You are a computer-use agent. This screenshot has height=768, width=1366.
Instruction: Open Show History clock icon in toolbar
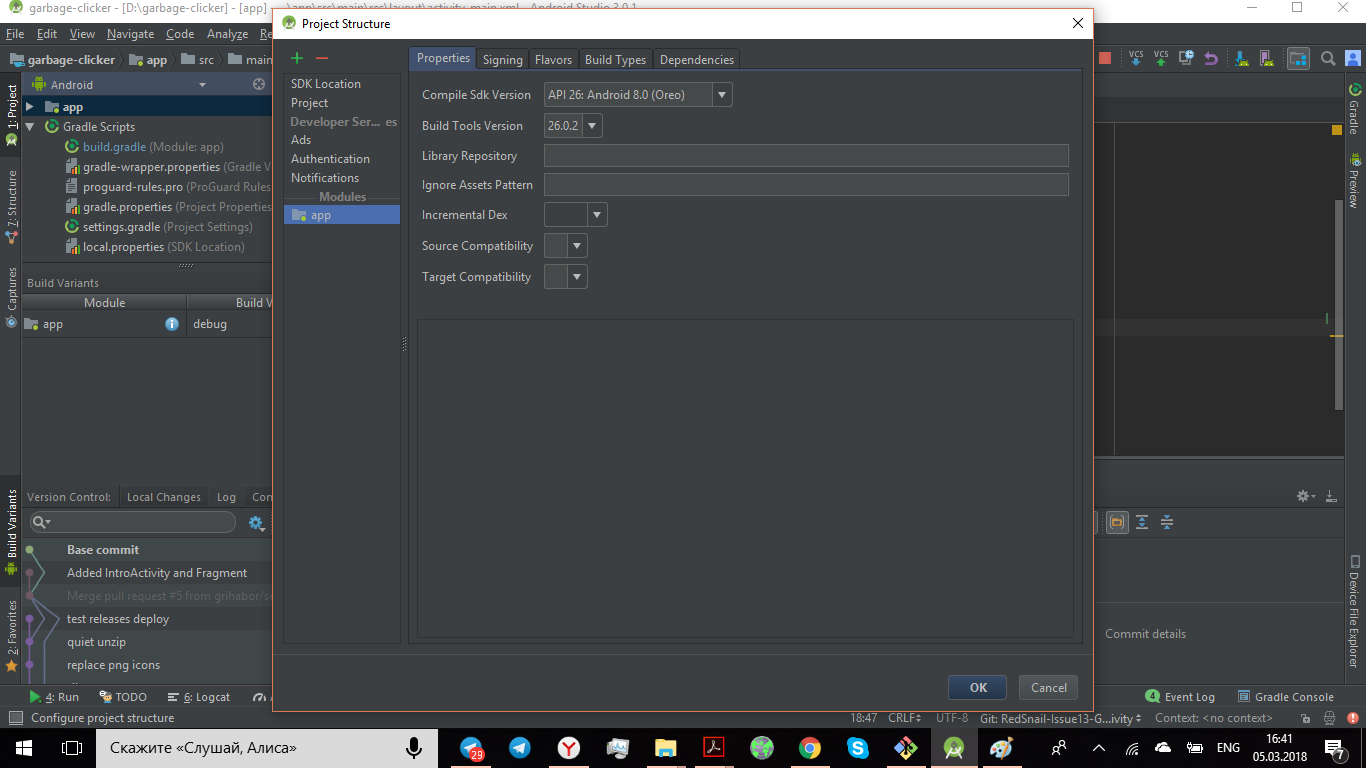coord(1187,59)
